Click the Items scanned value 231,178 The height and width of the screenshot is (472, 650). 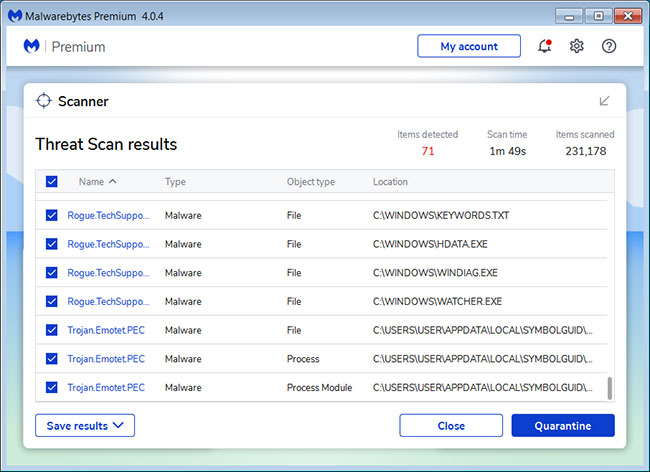(585, 151)
